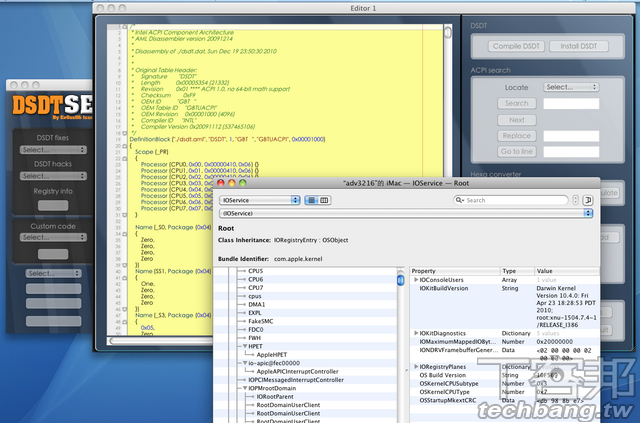Click the Replace text input field
Screen dimensions: 640x423
571,135
